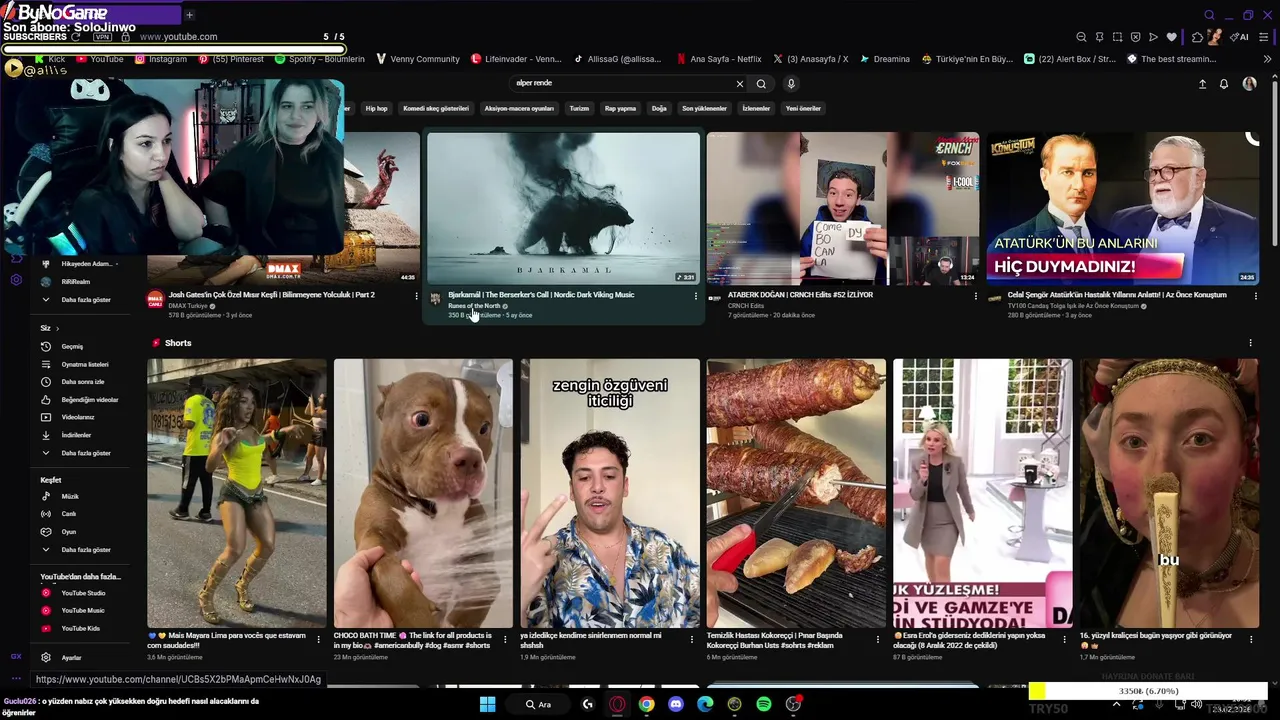Viewport: 1280px width, 720px height.
Task: Select Yeni öneriler filter chip
Action: [803, 108]
